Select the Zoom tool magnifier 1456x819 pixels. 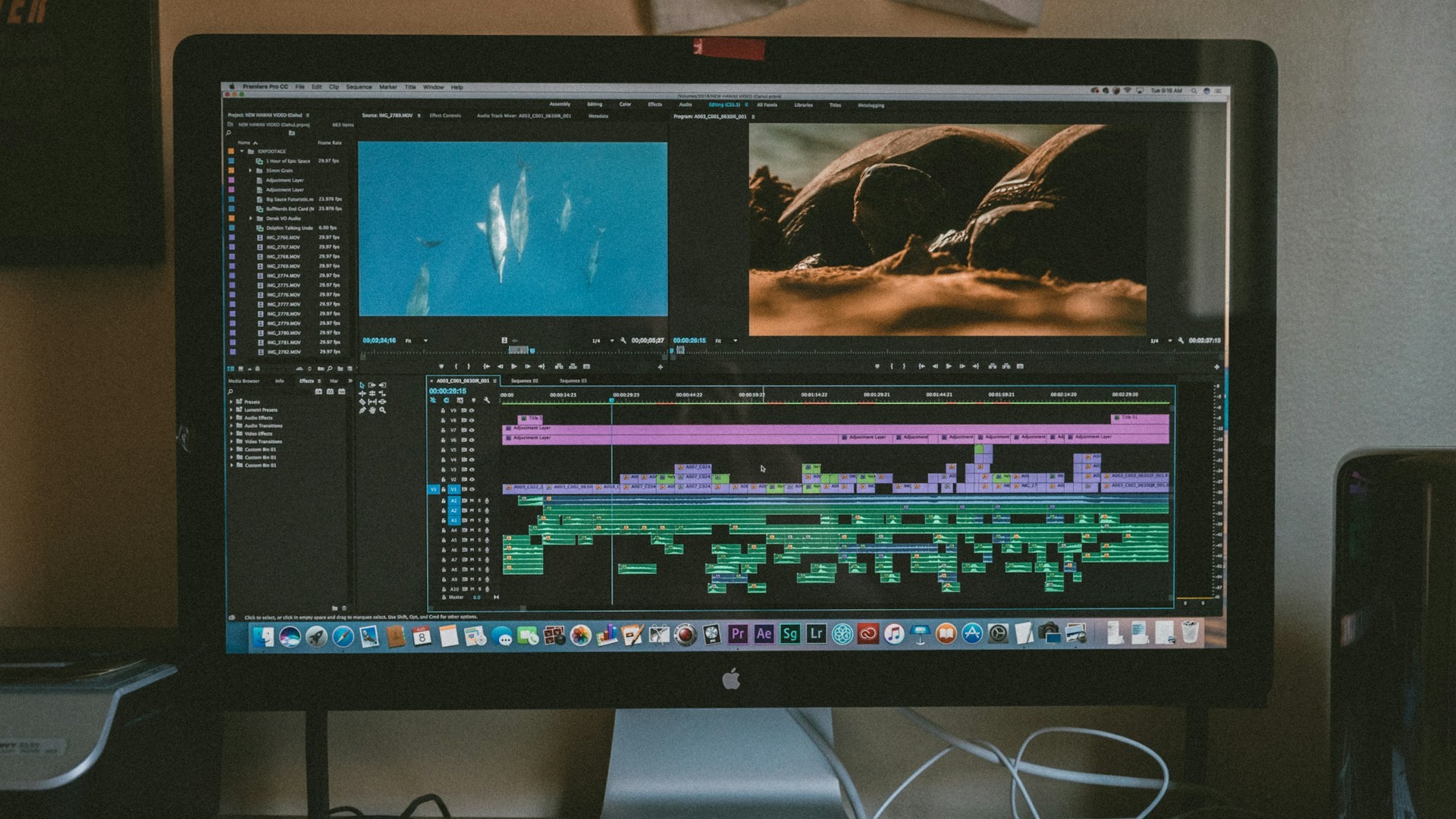point(382,410)
